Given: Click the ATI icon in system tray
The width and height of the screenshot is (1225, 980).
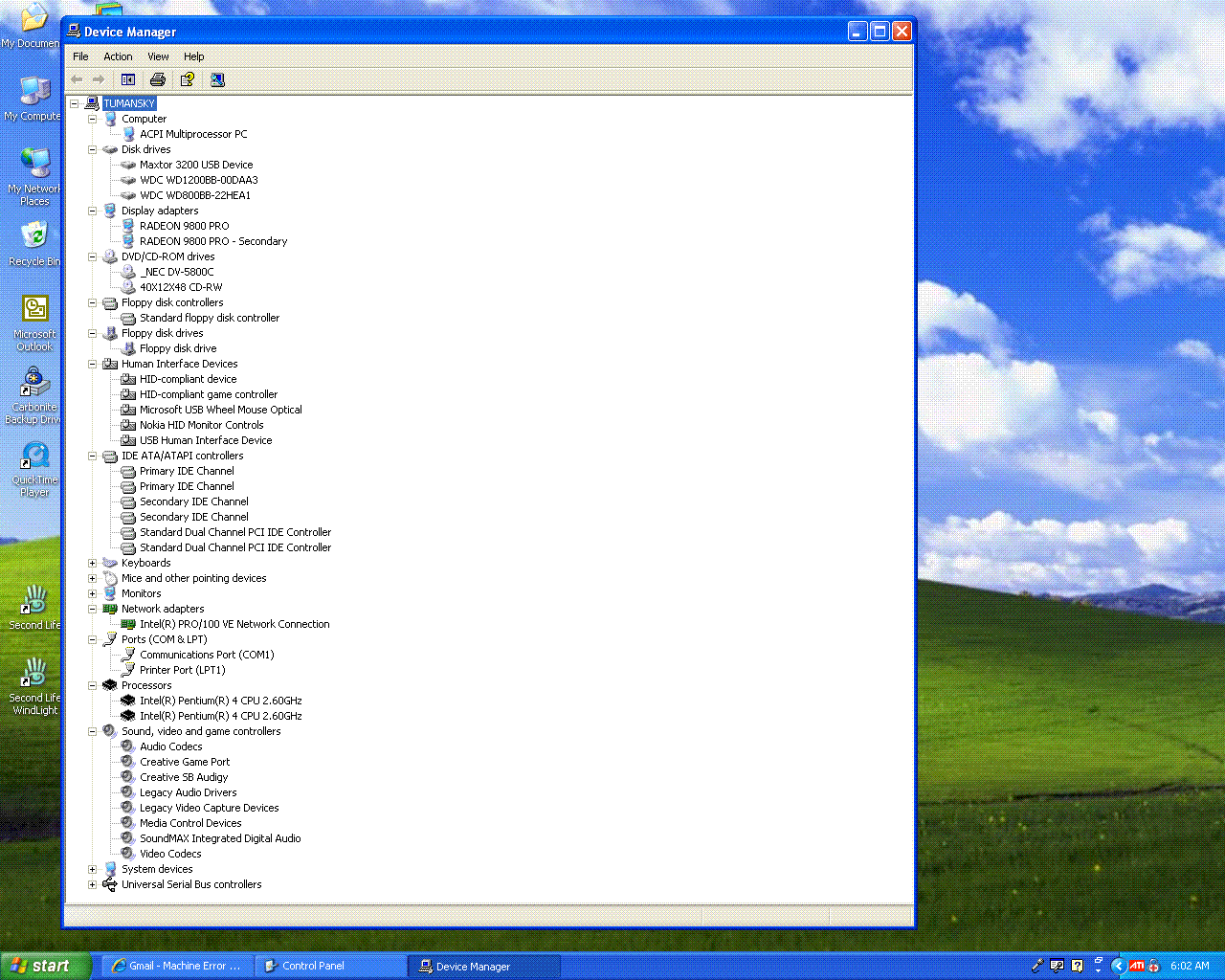Looking at the screenshot, I should [x=1136, y=966].
